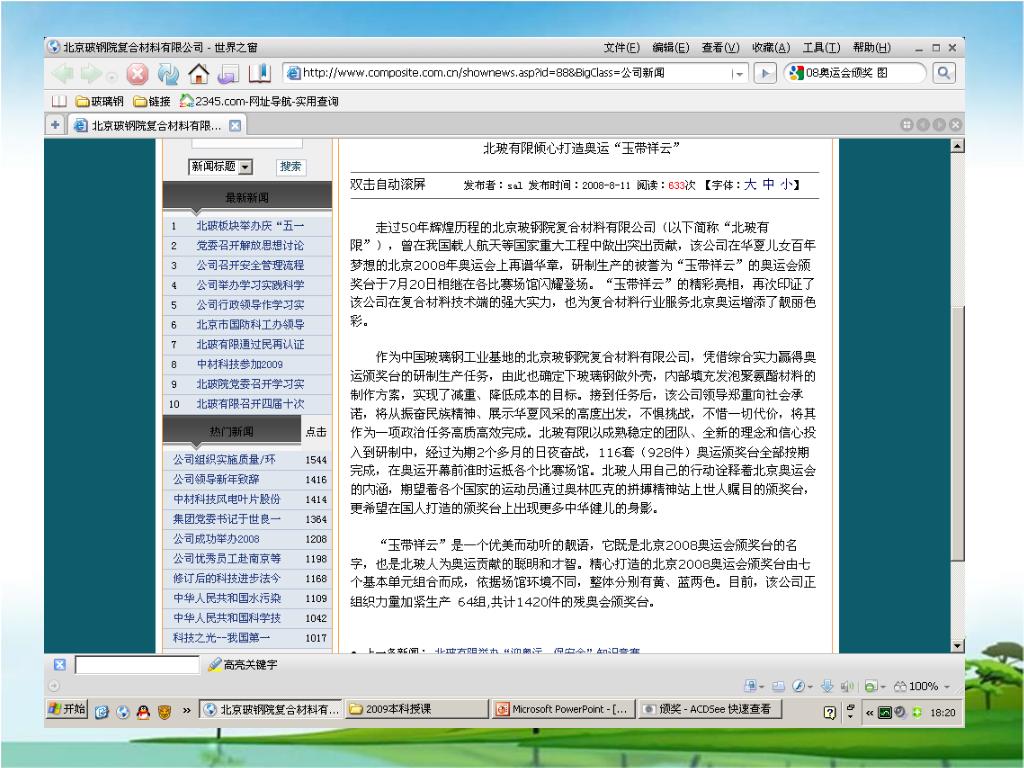Open the 文件(F) menu

pyautogui.click(x=622, y=48)
